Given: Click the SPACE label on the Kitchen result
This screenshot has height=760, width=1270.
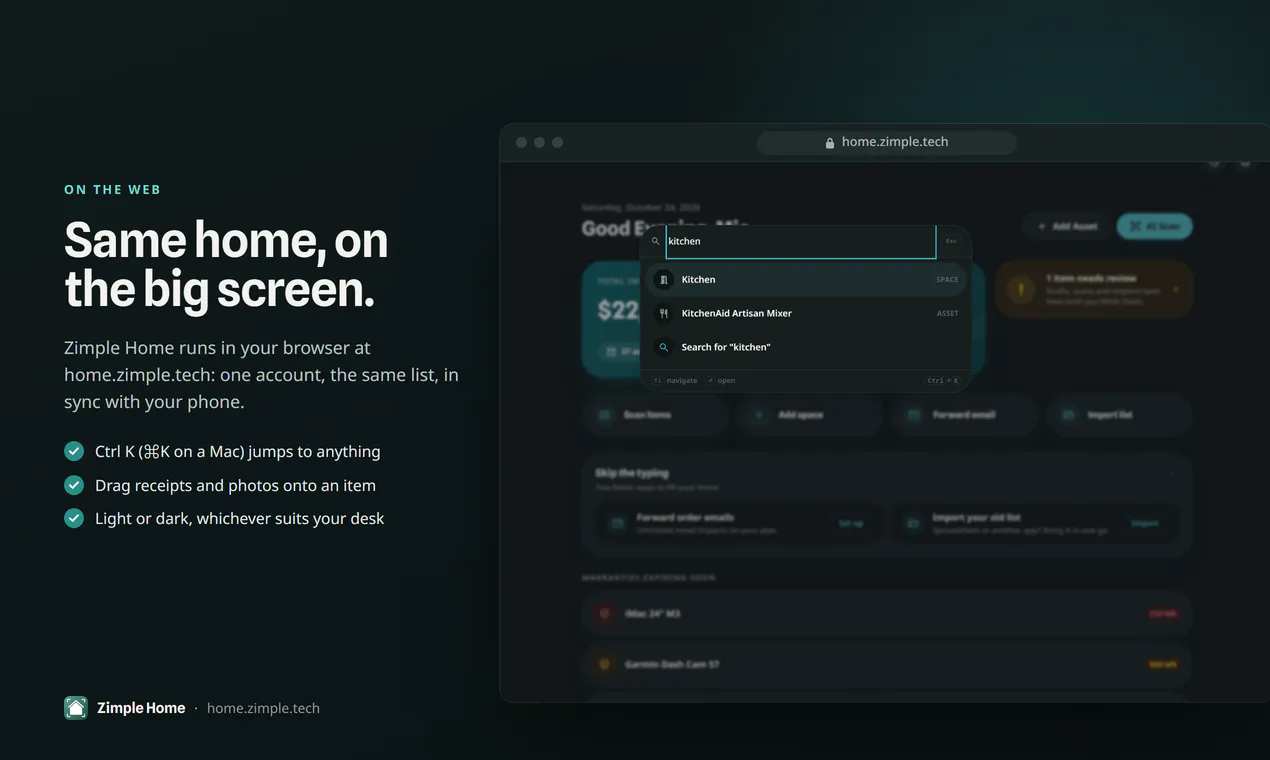Looking at the screenshot, I should (947, 280).
